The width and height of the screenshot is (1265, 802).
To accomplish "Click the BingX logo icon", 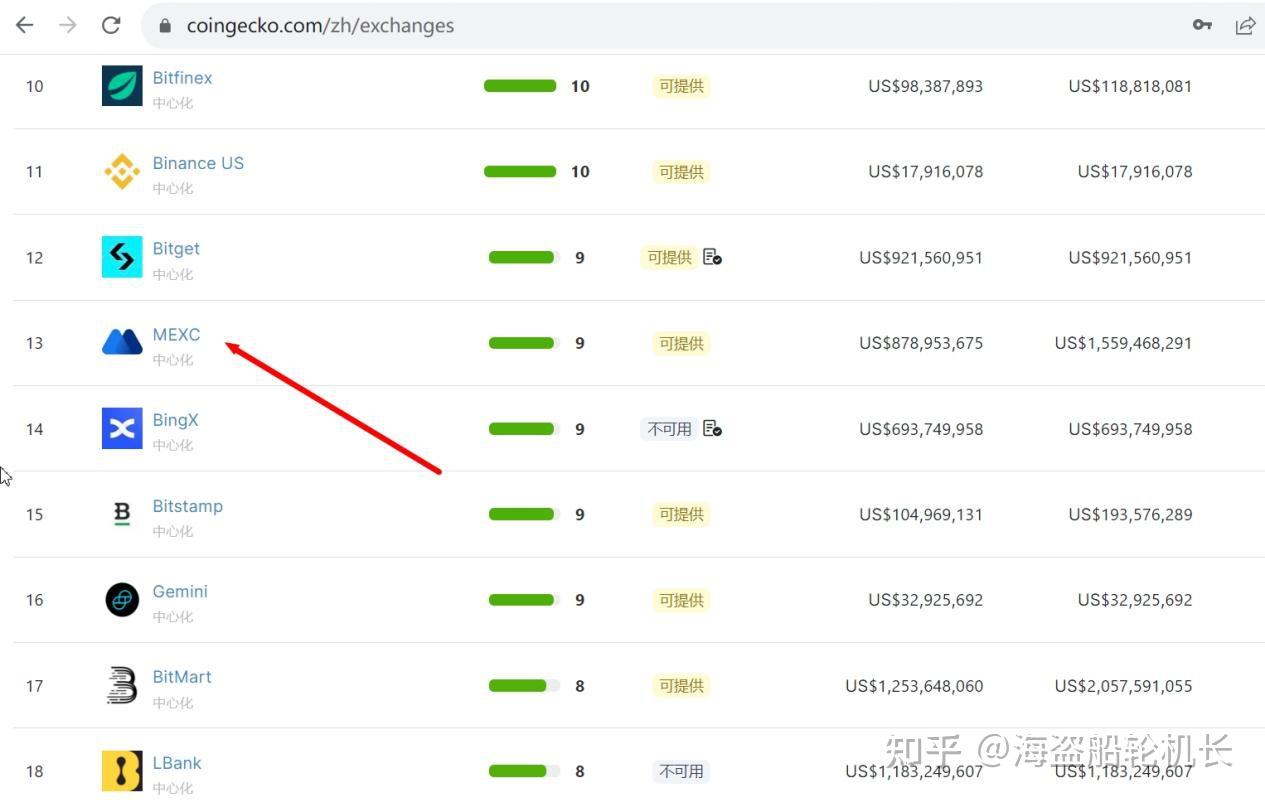I will coord(122,429).
